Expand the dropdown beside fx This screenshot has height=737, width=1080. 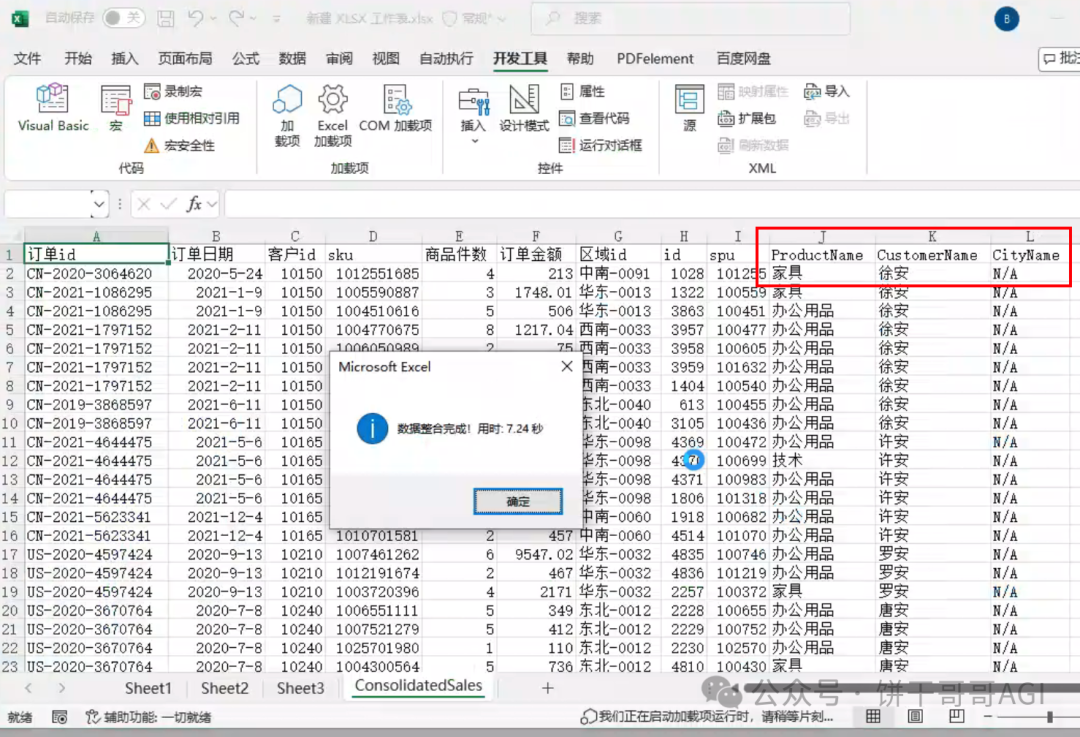[212, 204]
